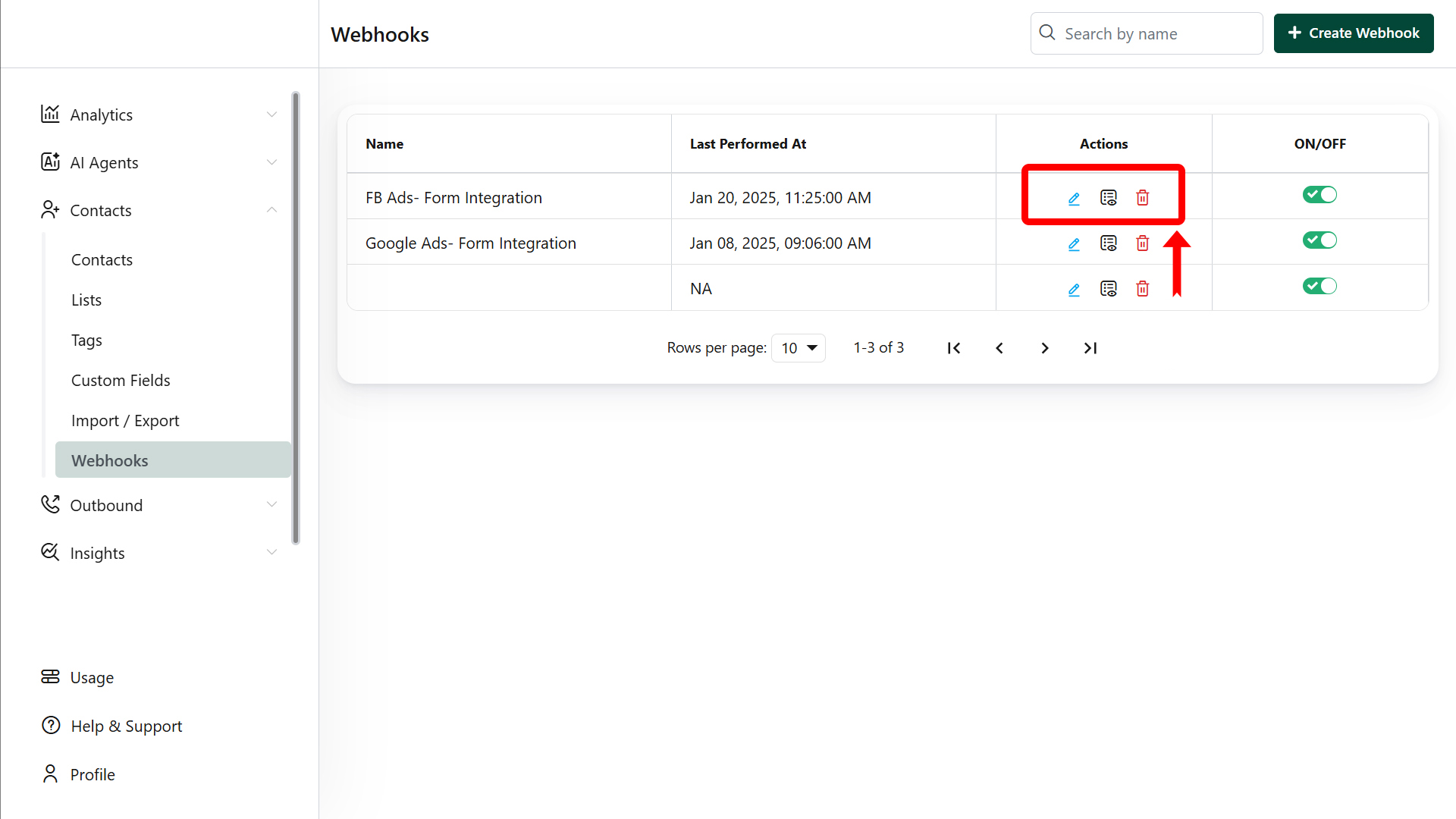1456x819 pixels.
Task: Go to last page of webhooks
Action: tap(1090, 348)
